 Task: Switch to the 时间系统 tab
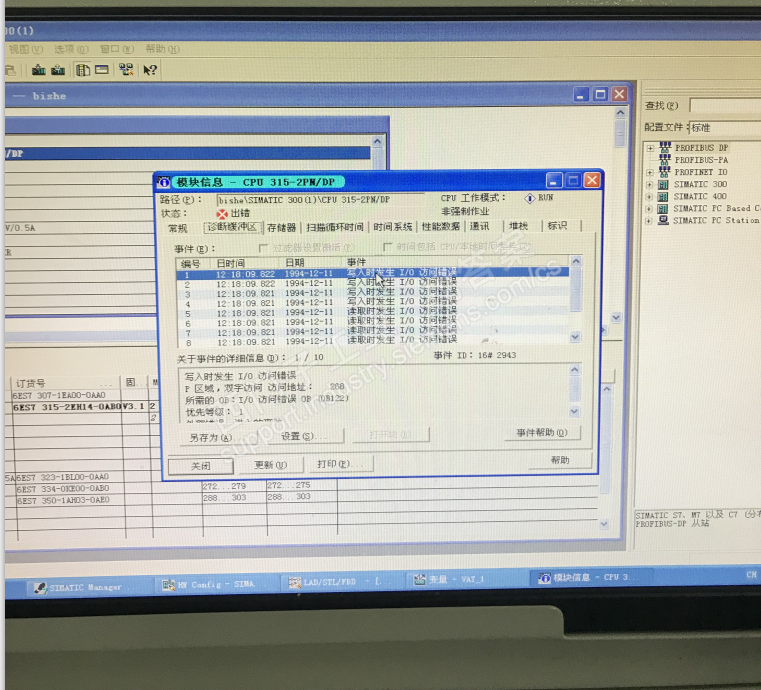click(393, 226)
